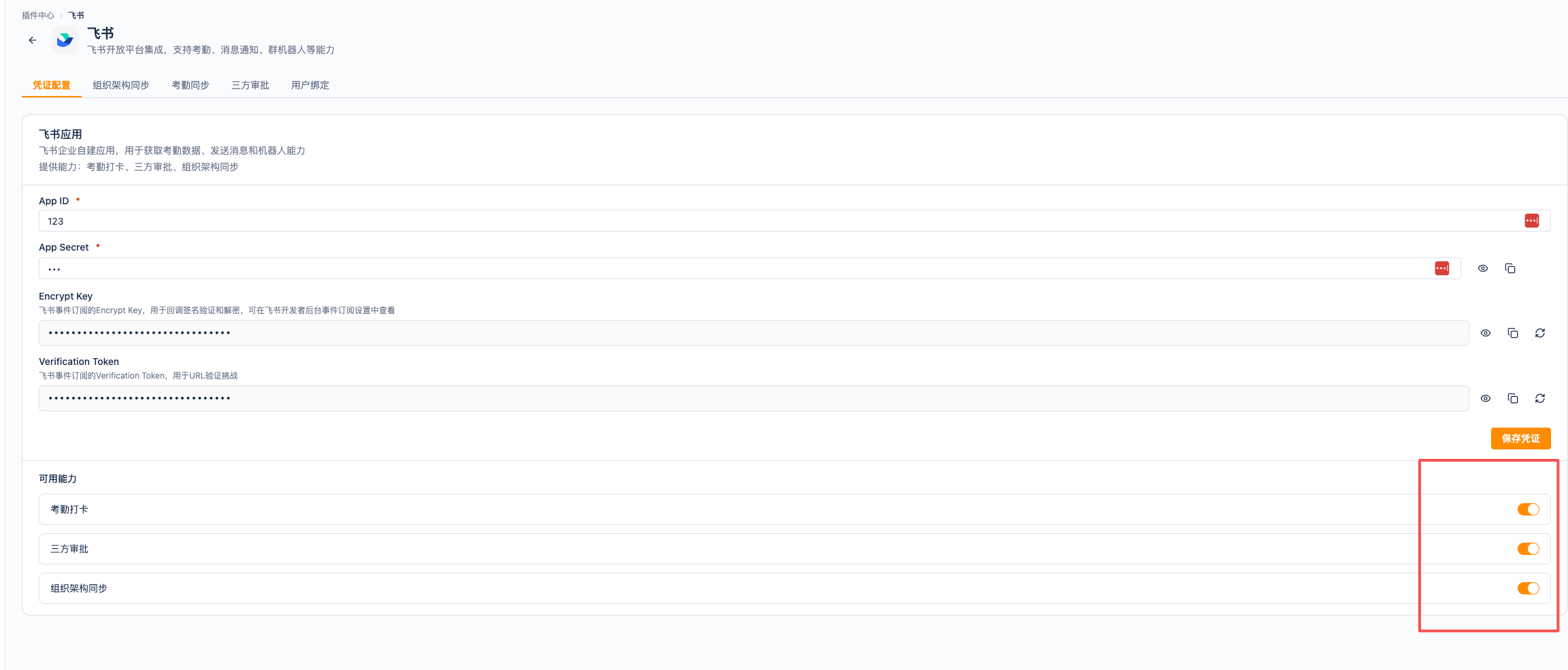Copy the Verification Token value
Image resolution: width=1568 pixels, height=670 pixels.
1512,398
